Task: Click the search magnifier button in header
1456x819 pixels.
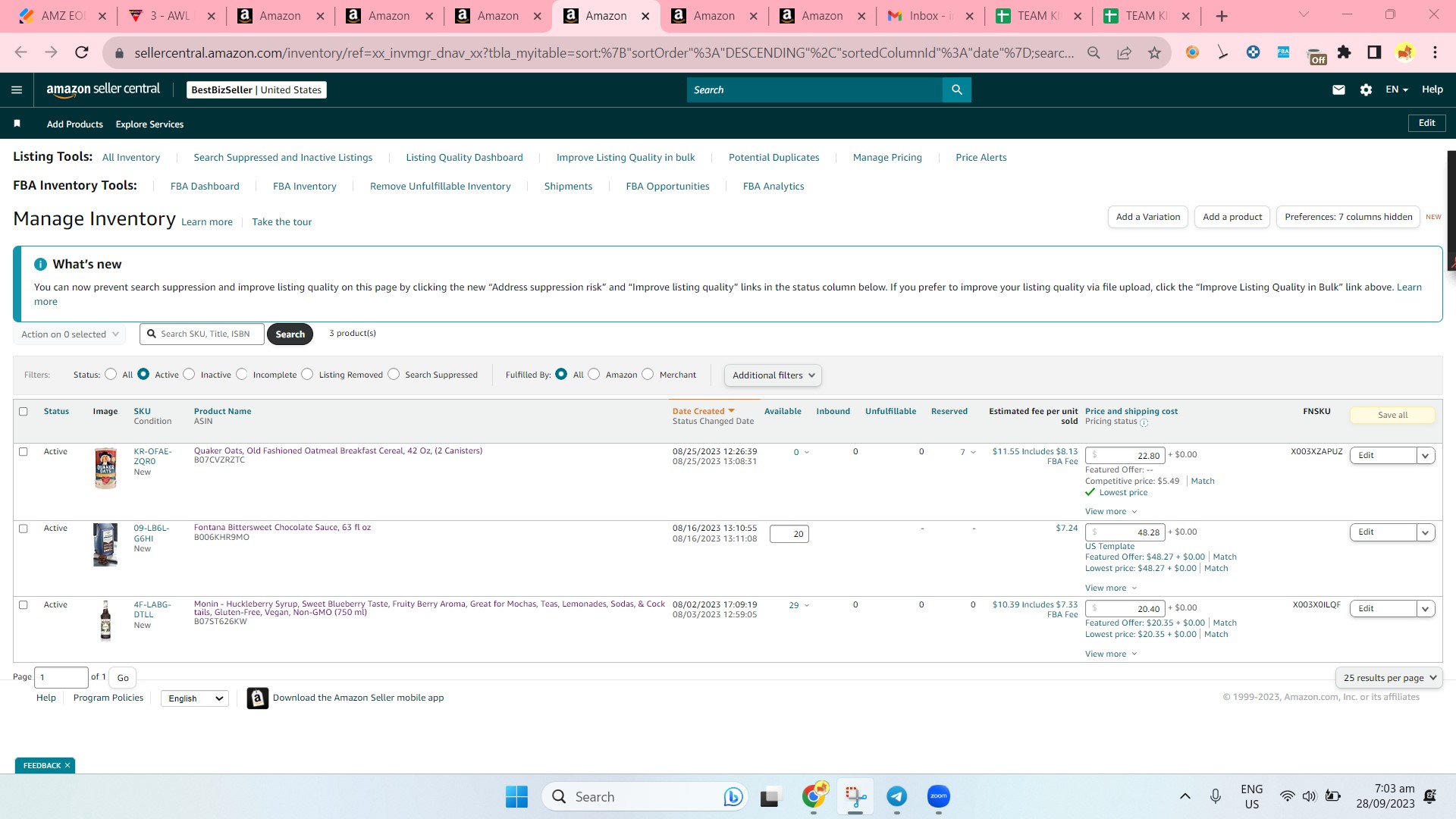Action: (957, 89)
